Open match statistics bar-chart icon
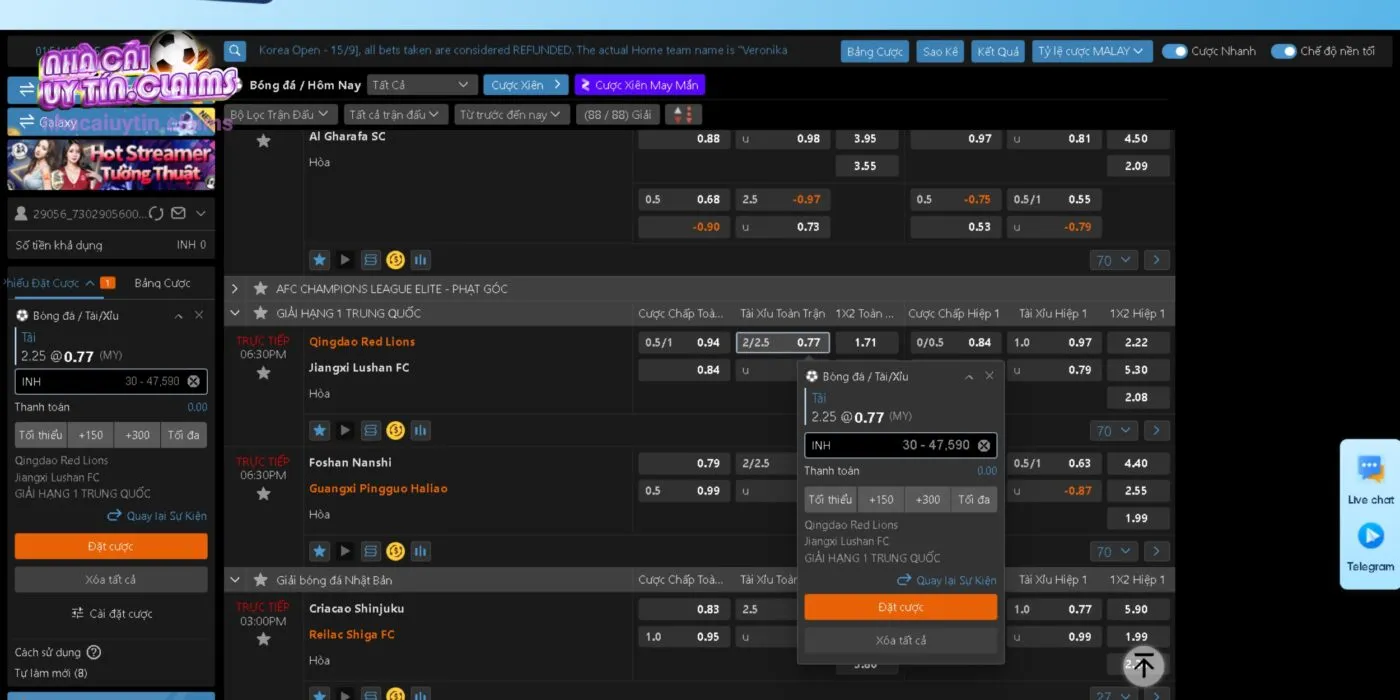1400x700 pixels. coord(420,259)
